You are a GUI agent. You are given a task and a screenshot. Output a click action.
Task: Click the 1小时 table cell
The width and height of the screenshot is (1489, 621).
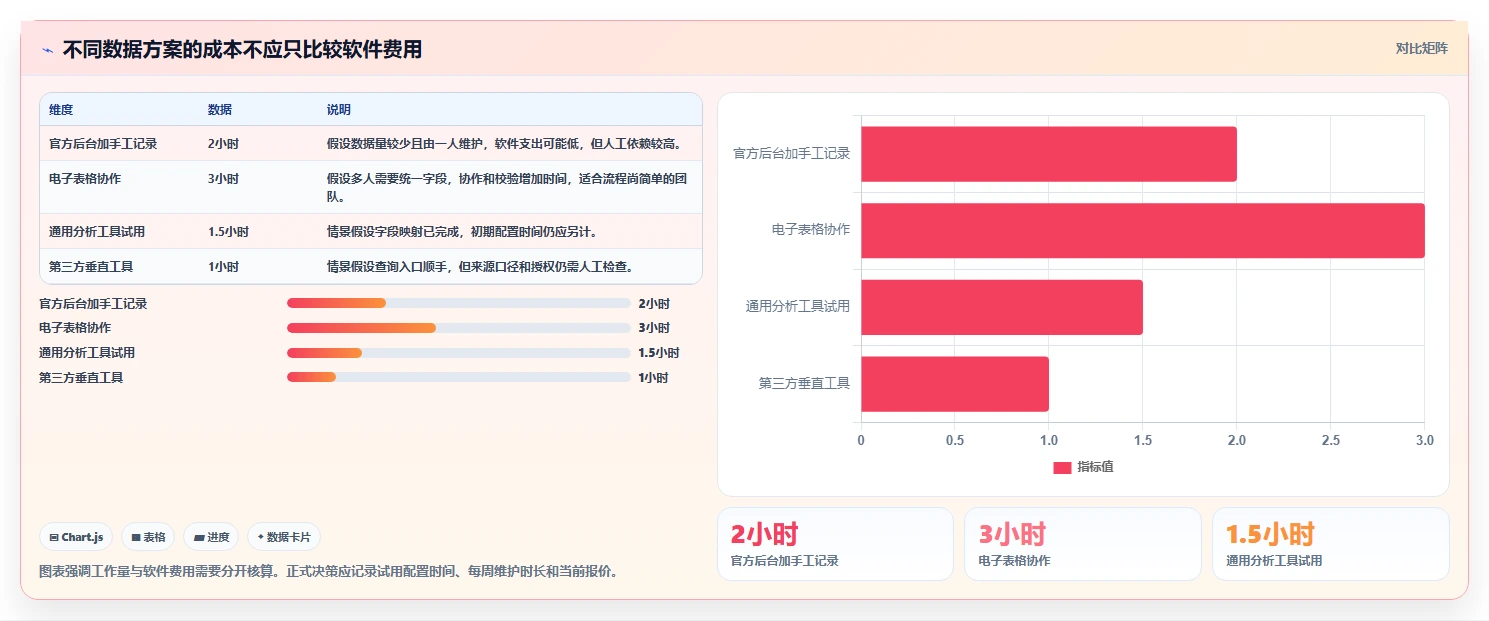click(x=223, y=267)
